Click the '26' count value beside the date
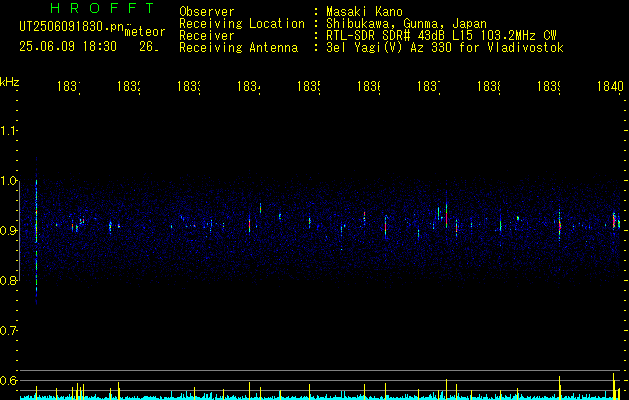629x400 pixels. pyautogui.click(x=148, y=47)
